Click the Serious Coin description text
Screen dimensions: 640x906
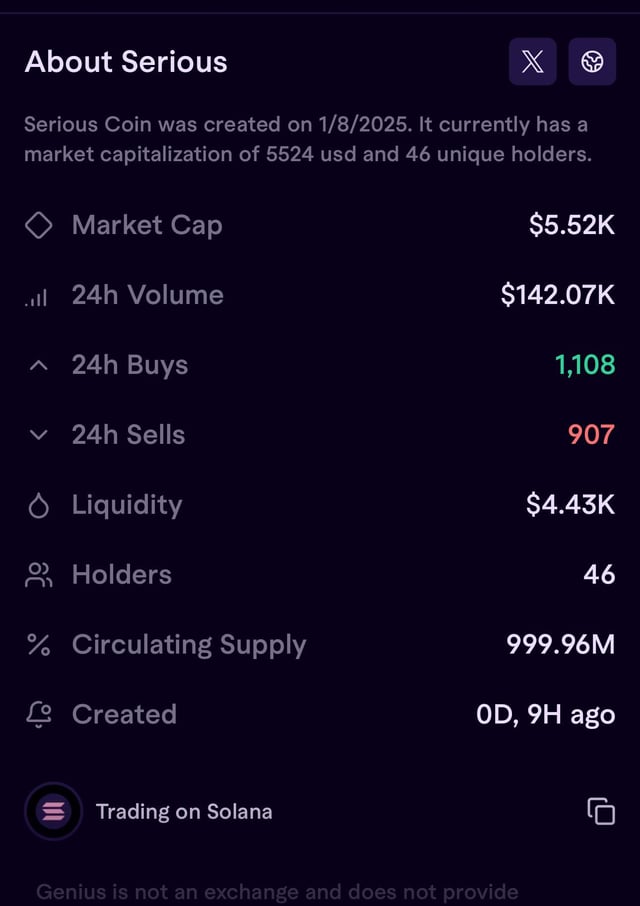(308, 140)
